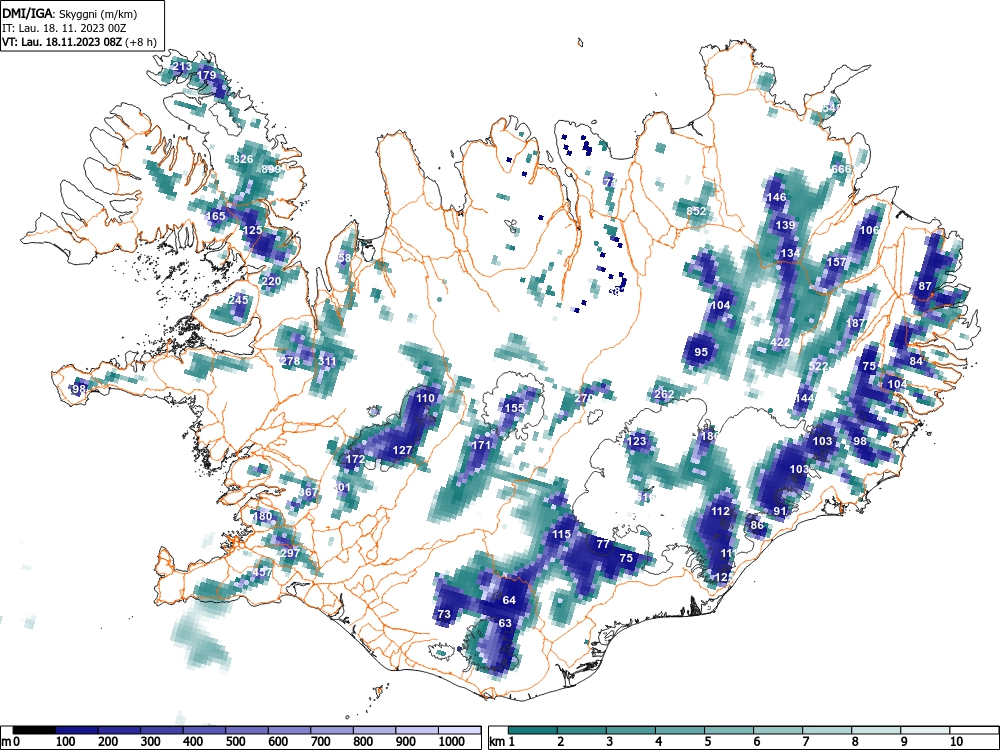Click the 220 value label
Screen dimensions: 1000x750
tap(272, 281)
